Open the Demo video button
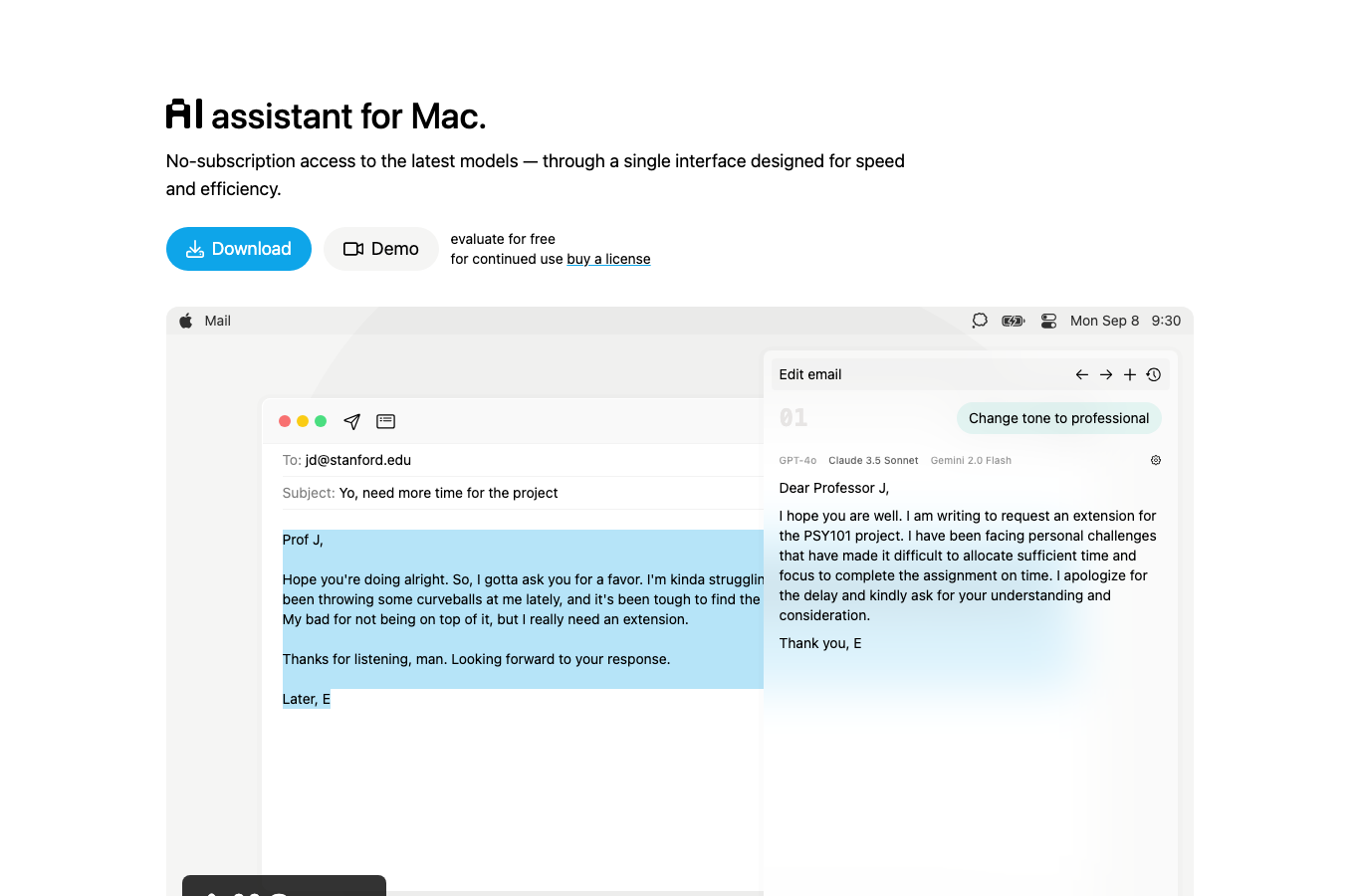1359x896 pixels. coord(381,249)
